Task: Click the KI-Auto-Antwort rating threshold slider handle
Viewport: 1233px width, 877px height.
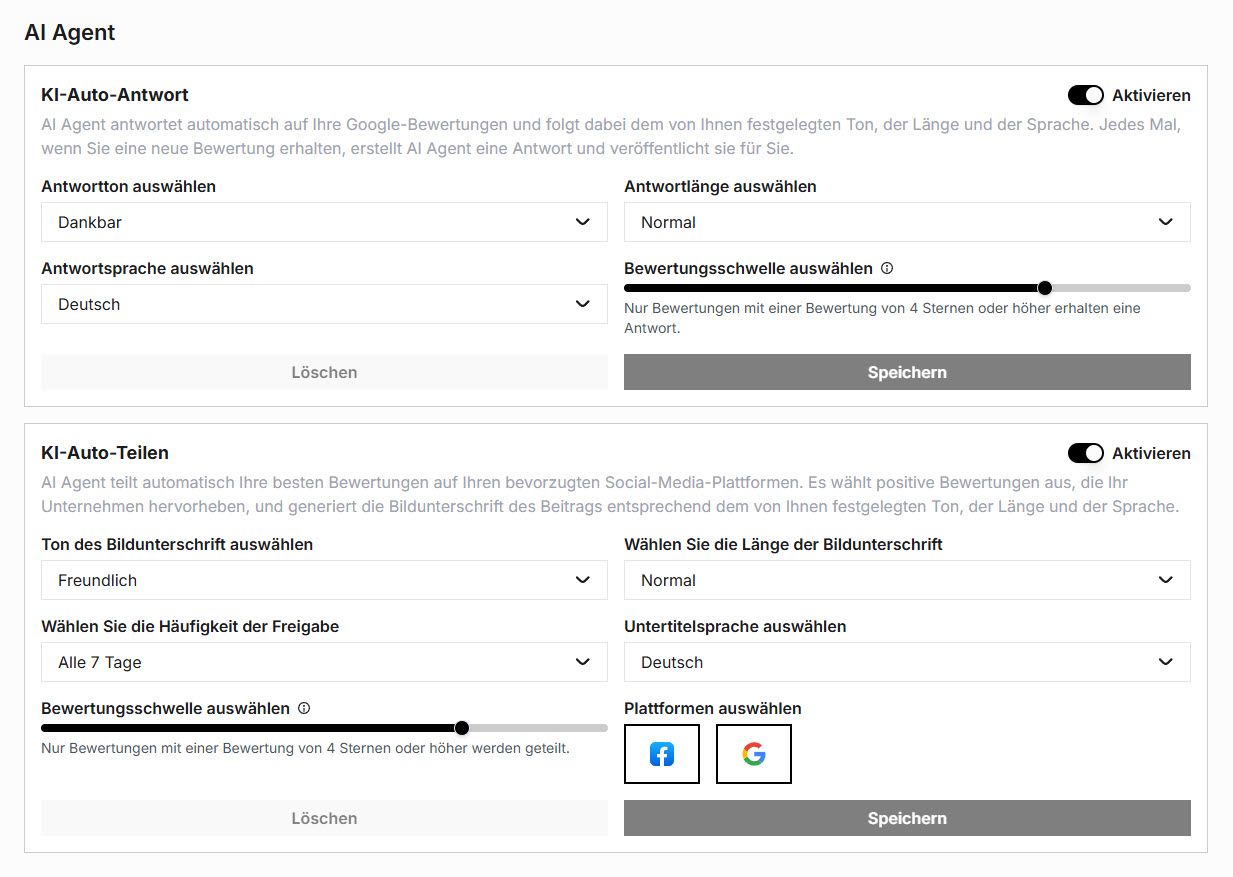Action: click(x=1045, y=288)
